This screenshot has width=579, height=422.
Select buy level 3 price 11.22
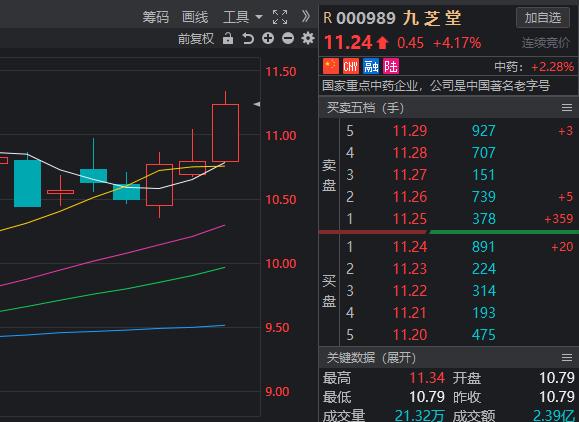[410, 291]
